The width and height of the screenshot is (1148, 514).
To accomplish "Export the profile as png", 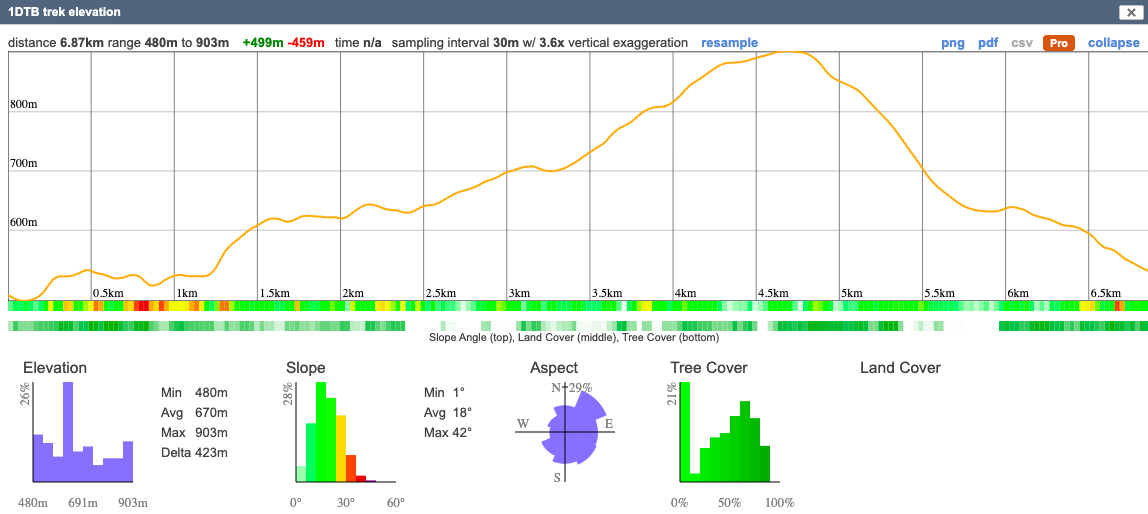I will 952,43.
